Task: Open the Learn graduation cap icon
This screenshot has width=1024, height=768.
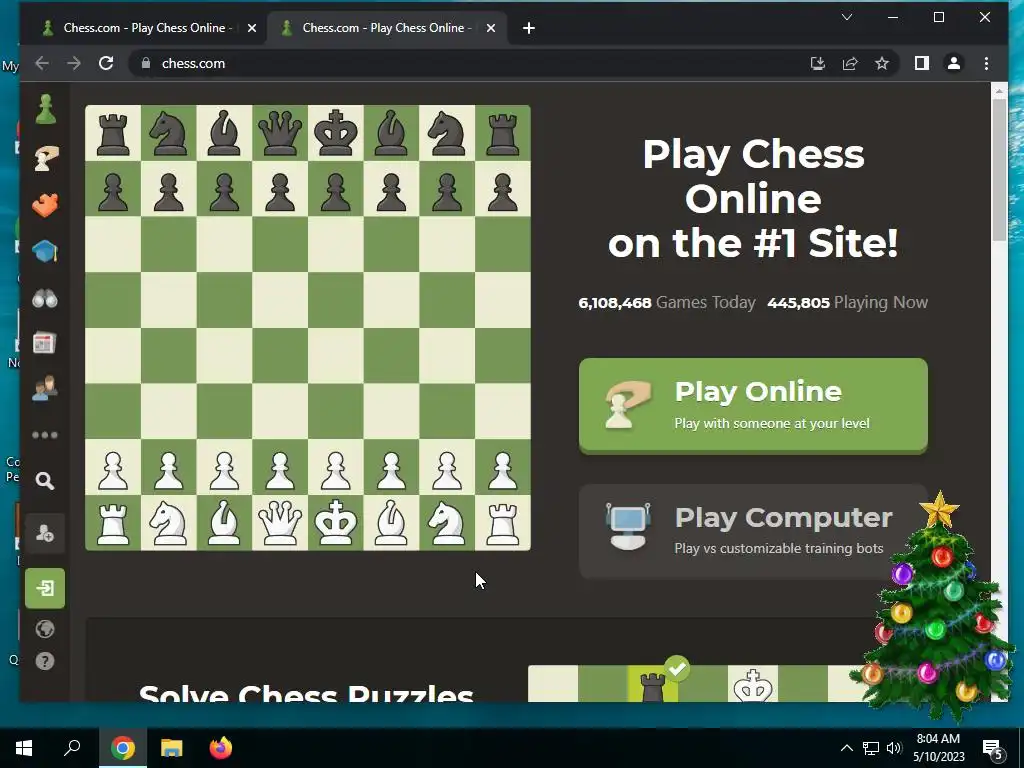Action: (x=45, y=251)
